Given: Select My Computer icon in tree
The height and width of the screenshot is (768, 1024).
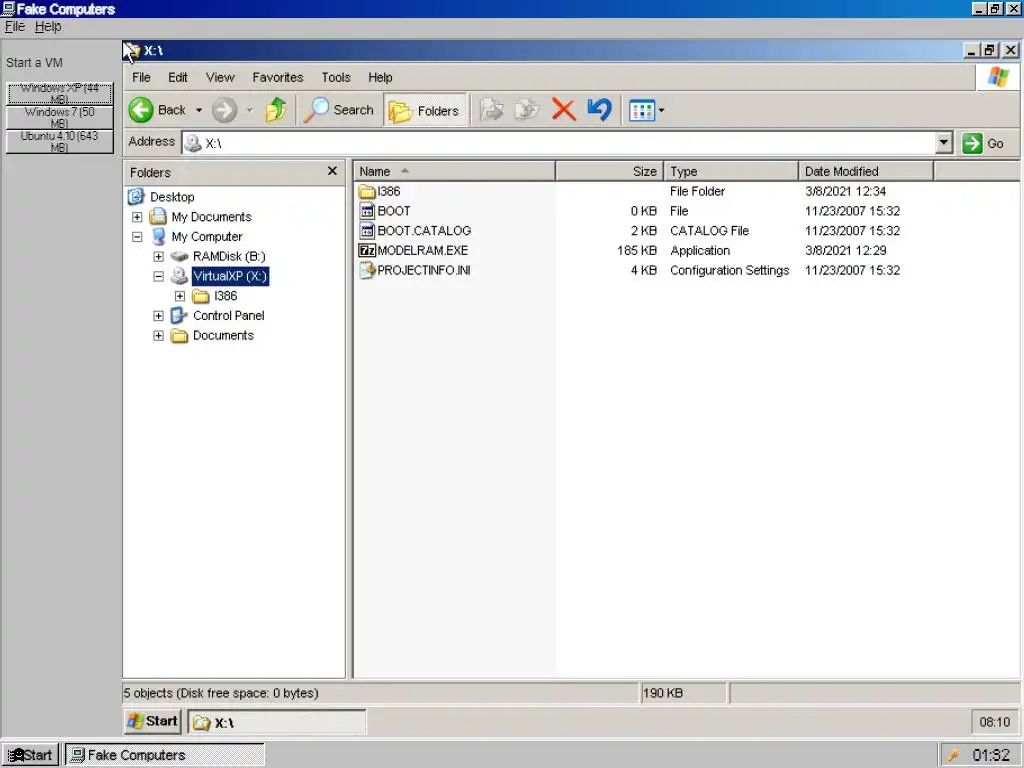Looking at the screenshot, I should click(x=158, y=236).
